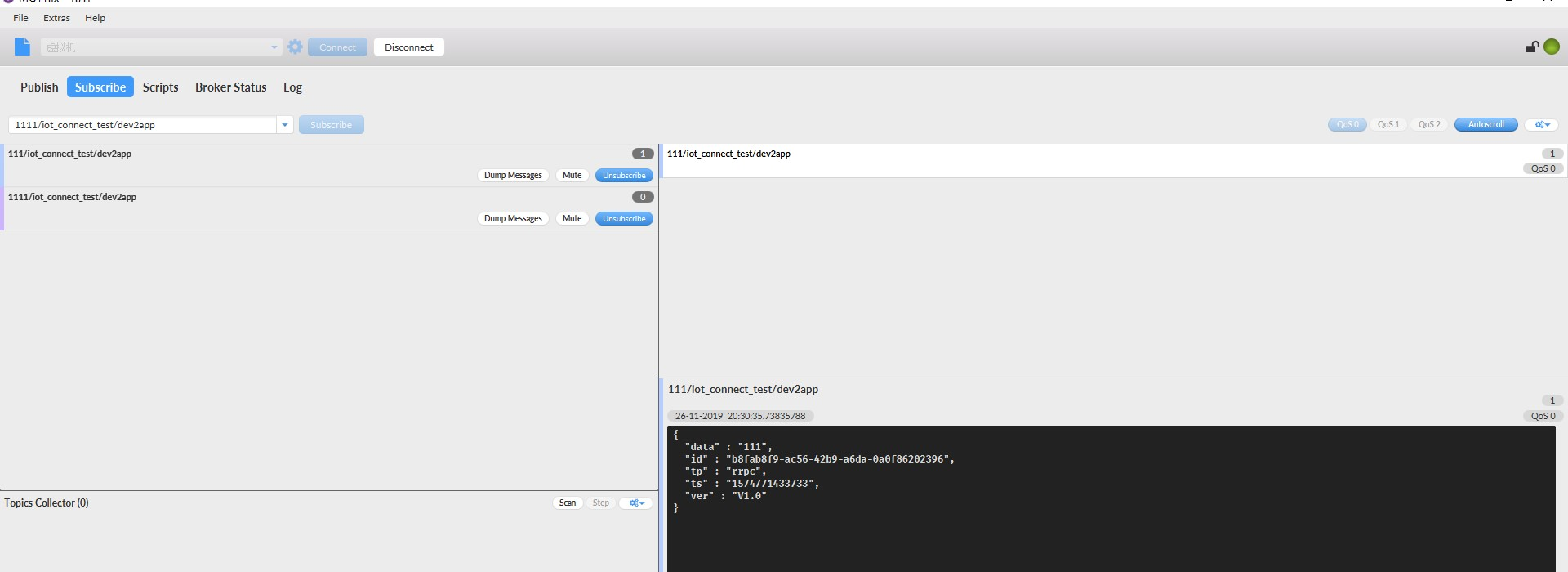Screen dimensions: 1568x572
Task: Switch to the Publish tab
Action: (x=39, y=87)
